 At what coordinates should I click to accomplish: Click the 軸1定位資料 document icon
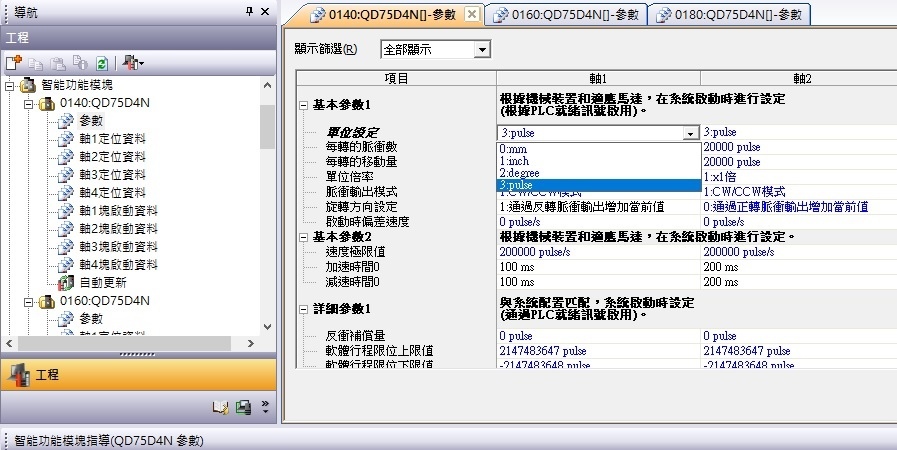66,139
